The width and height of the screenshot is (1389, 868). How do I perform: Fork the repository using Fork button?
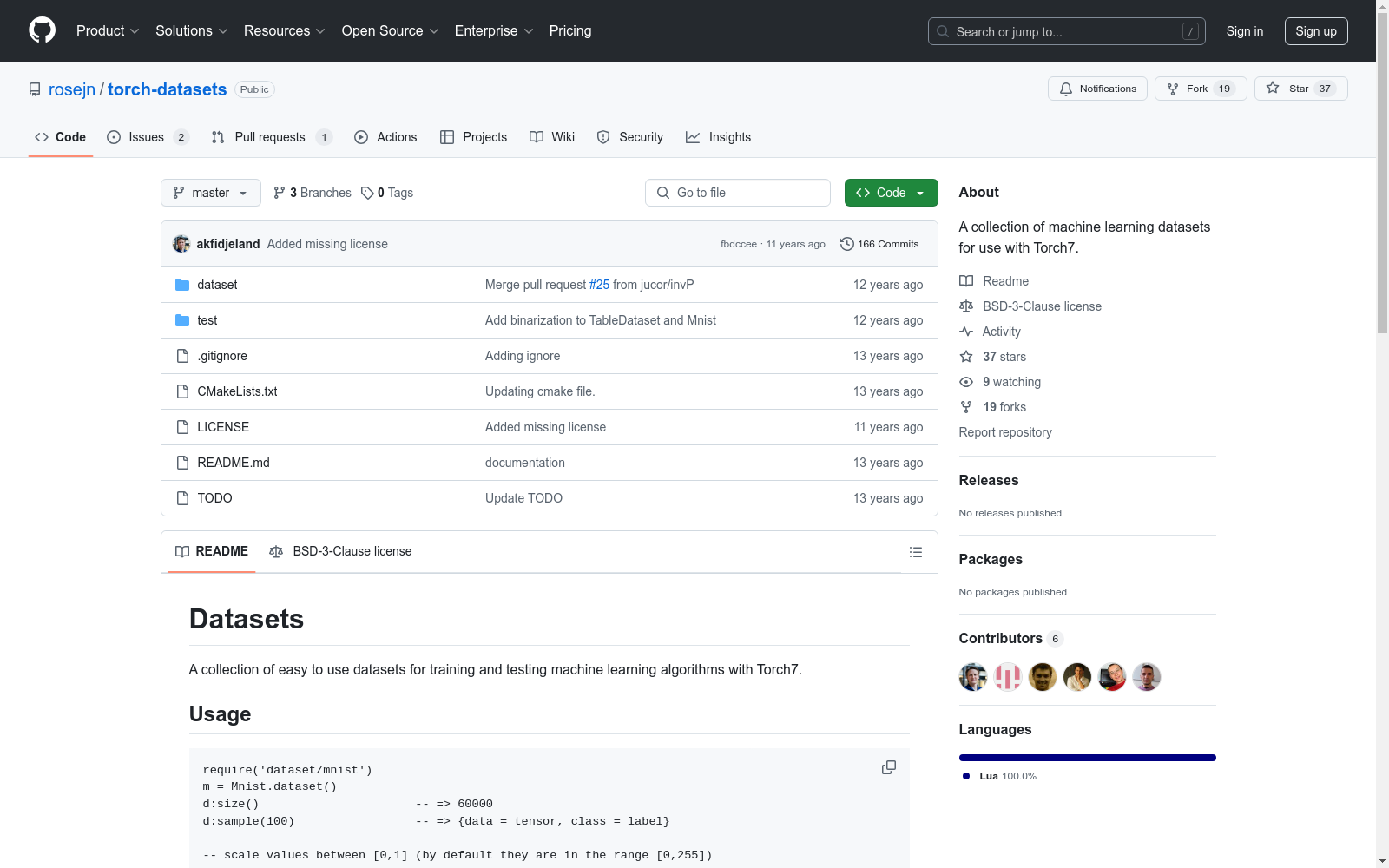(x=1201, y=89)
